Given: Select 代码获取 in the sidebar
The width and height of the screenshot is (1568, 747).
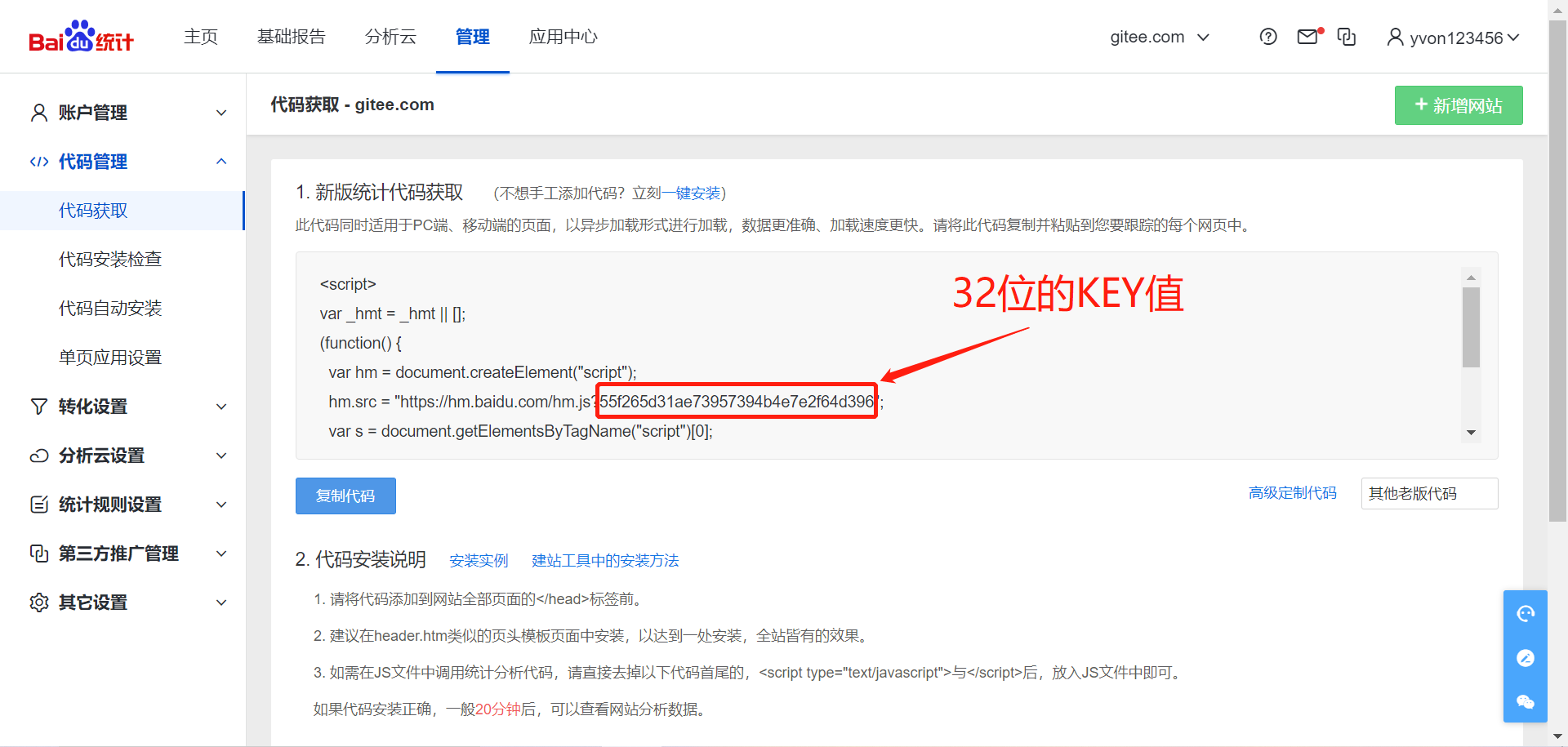Looking at the screenshot, I should tap(122, 211).
